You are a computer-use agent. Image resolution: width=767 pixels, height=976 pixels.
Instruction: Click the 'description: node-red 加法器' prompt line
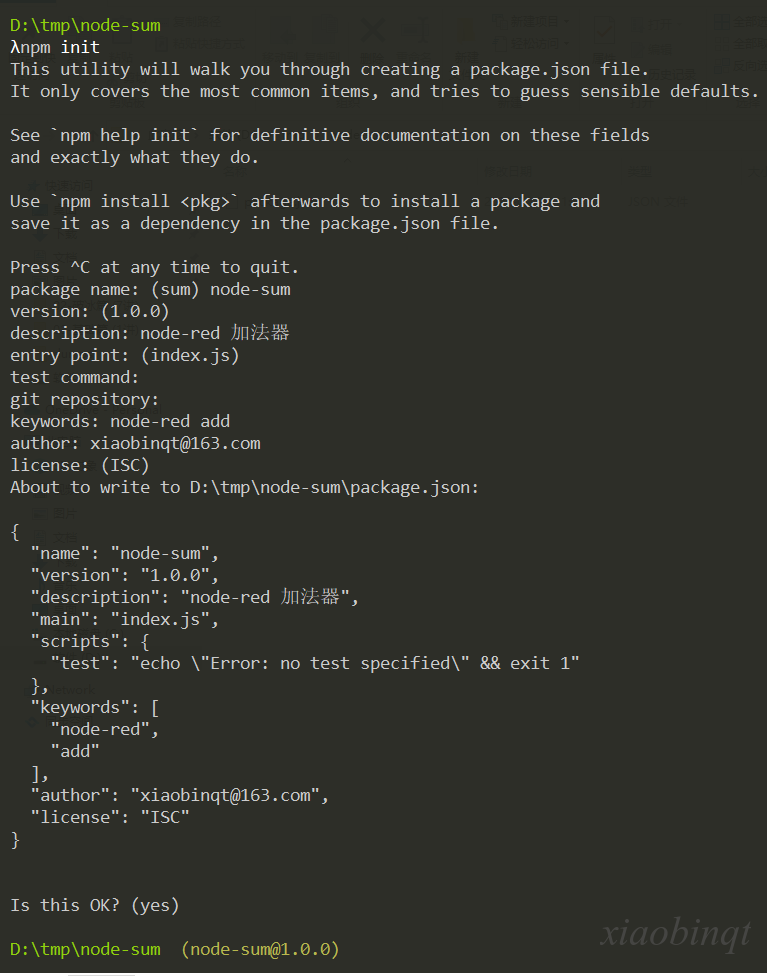pyautogui.click(x=149, y=333)
